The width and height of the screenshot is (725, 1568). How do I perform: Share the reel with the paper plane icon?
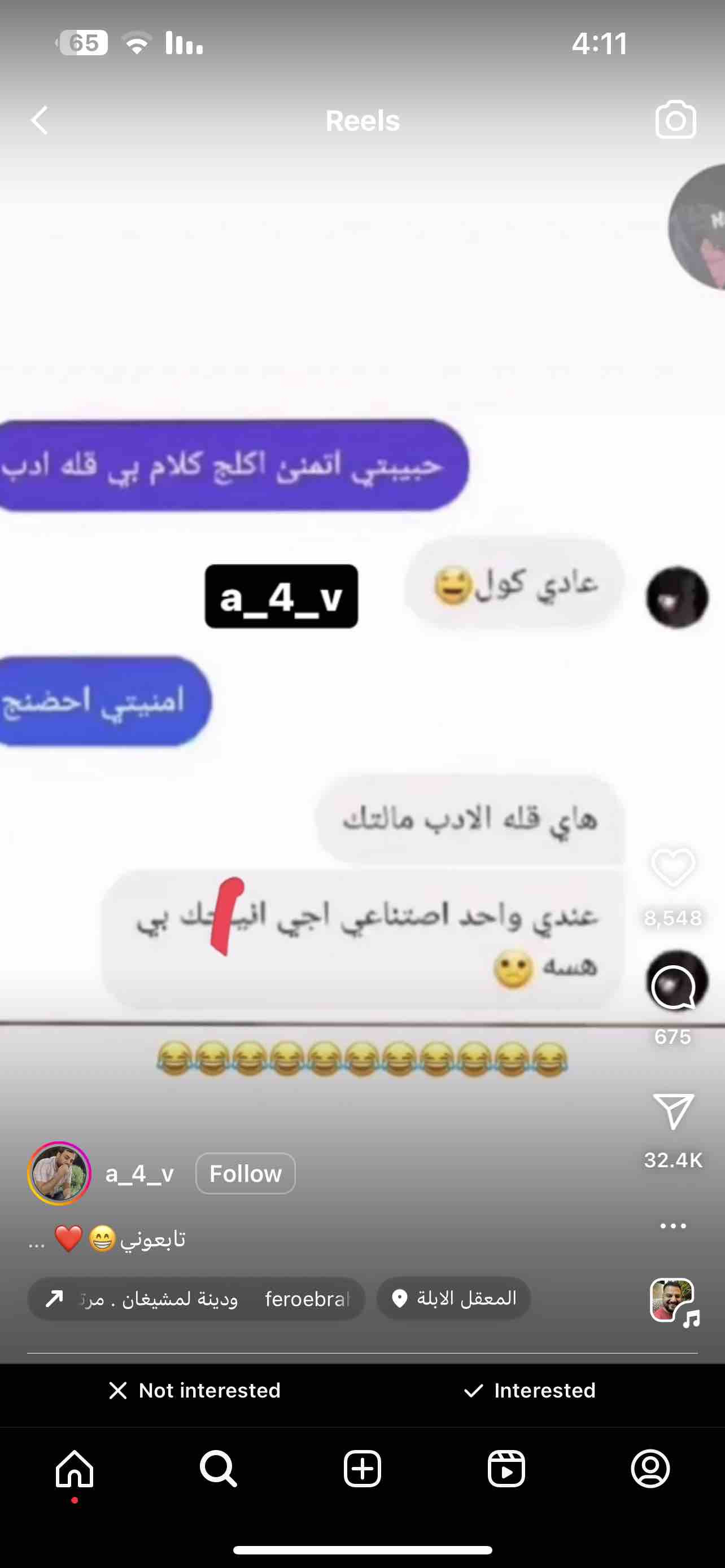tap(672, 1111)
